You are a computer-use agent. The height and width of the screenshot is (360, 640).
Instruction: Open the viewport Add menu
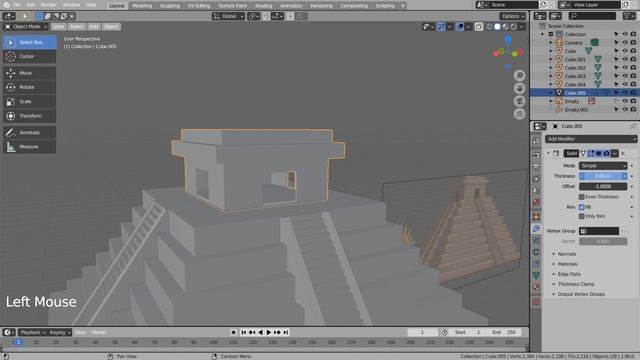93,27
